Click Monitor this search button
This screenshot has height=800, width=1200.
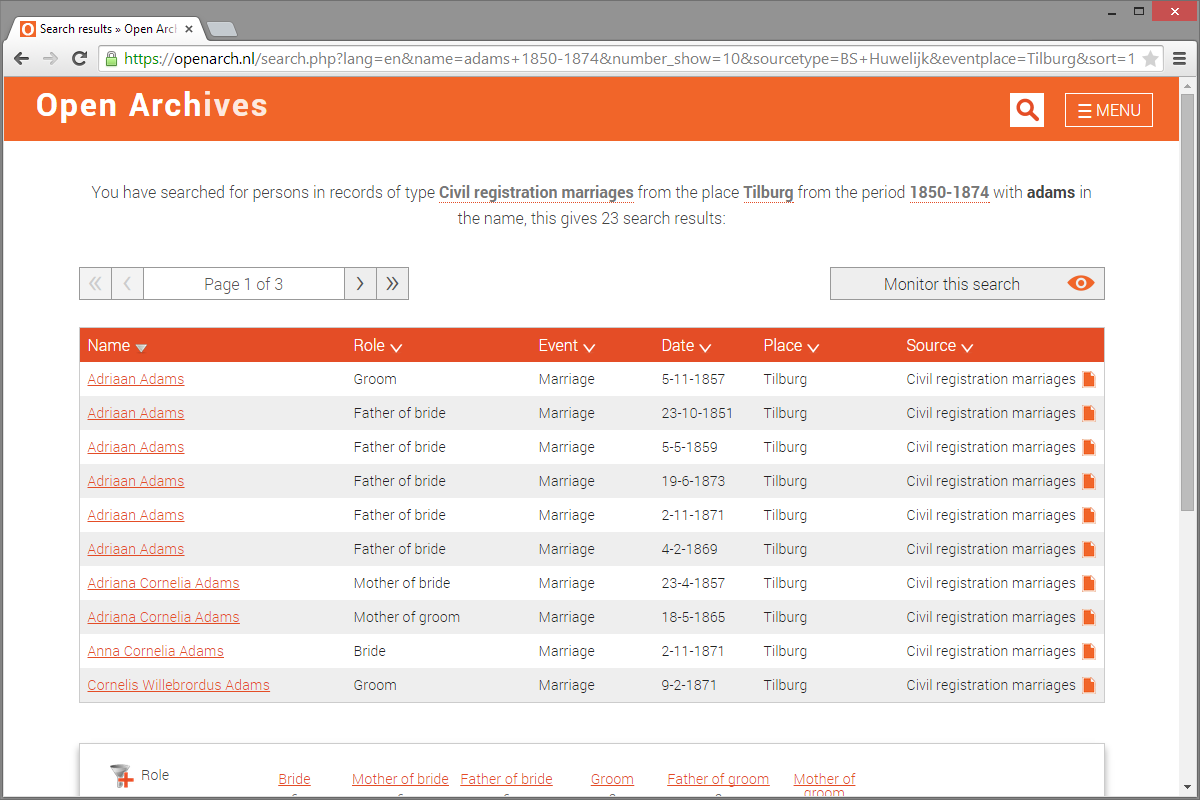click(x=967, y=284)
